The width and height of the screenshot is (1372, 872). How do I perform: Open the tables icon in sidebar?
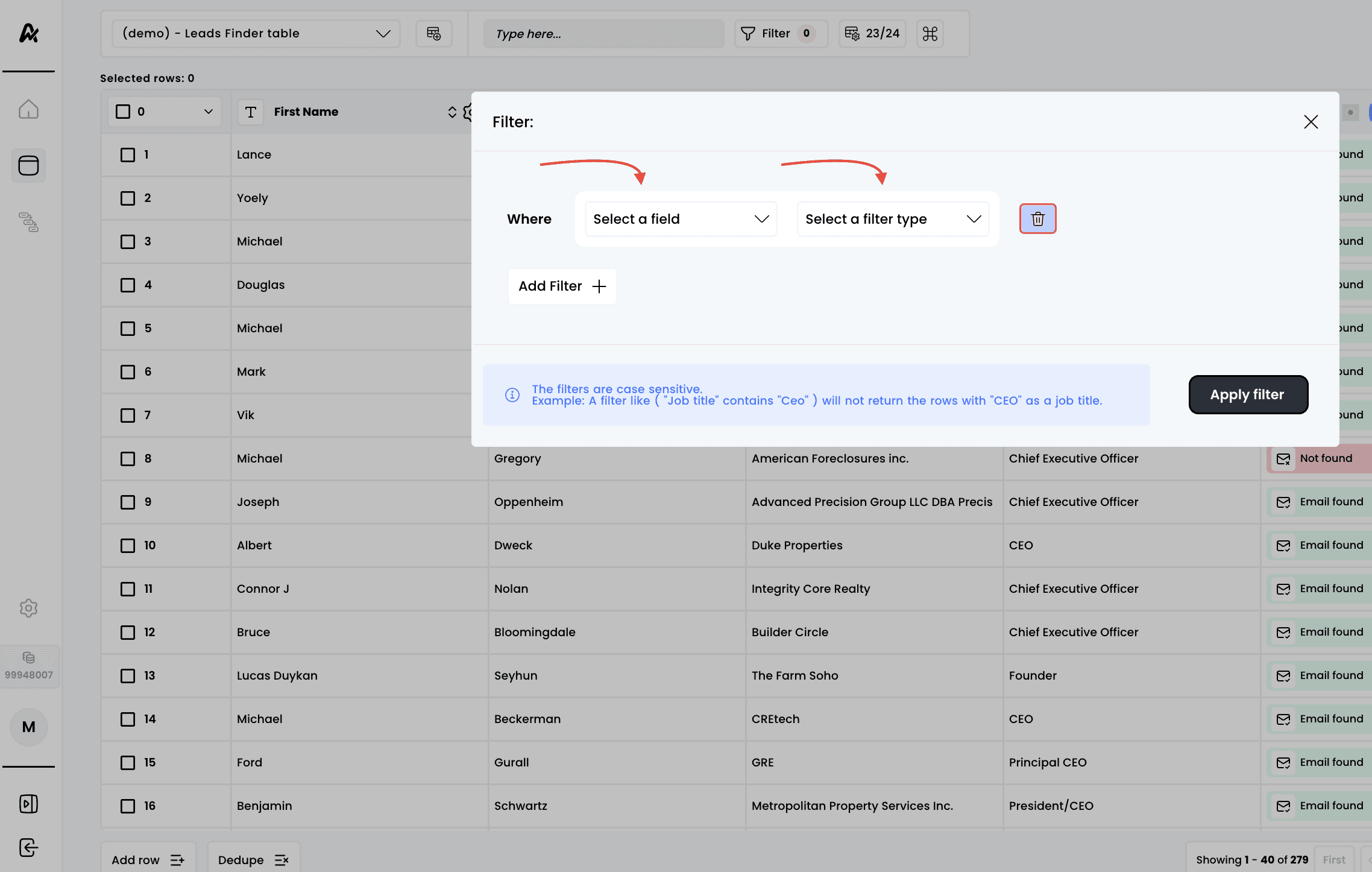28,165
